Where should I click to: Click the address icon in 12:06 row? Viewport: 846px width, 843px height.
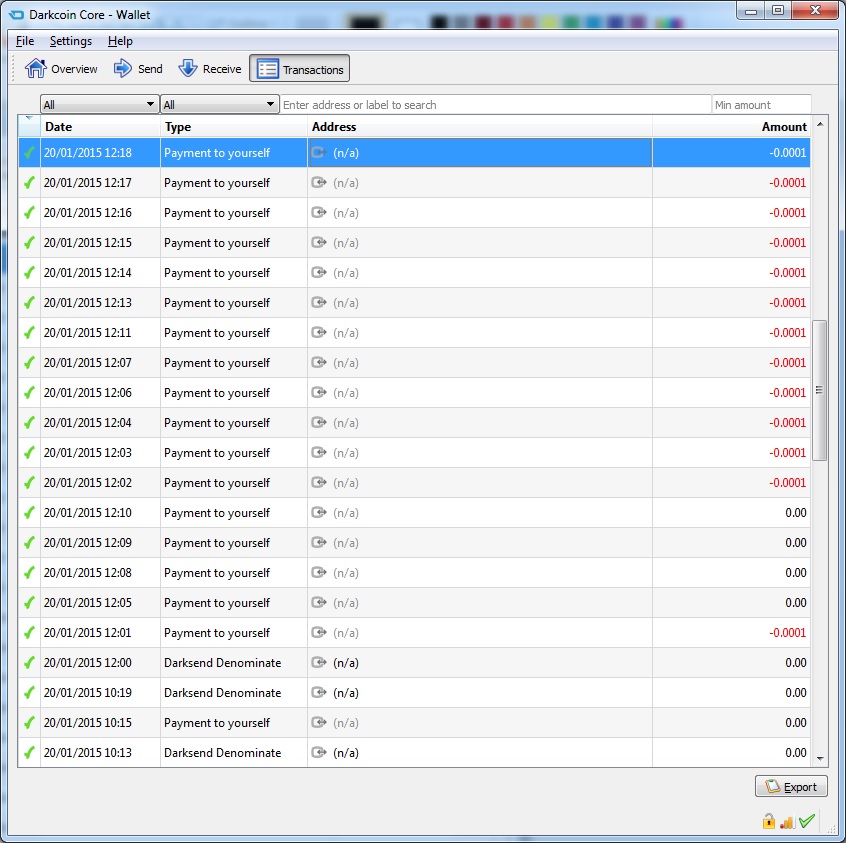pyautogui.click(x=319, y=392)
